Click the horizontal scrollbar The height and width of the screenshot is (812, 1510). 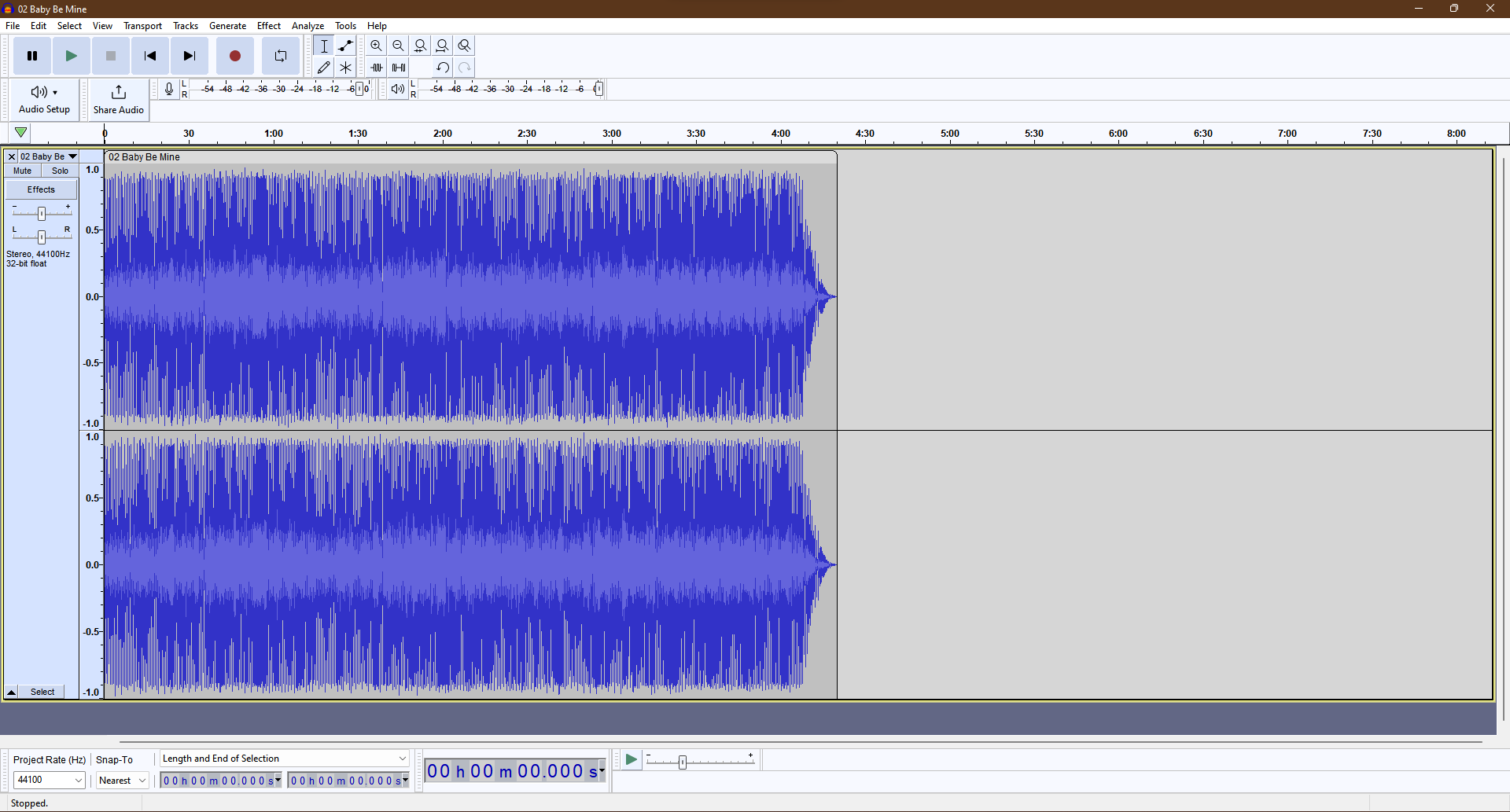[x=801, y=741]
